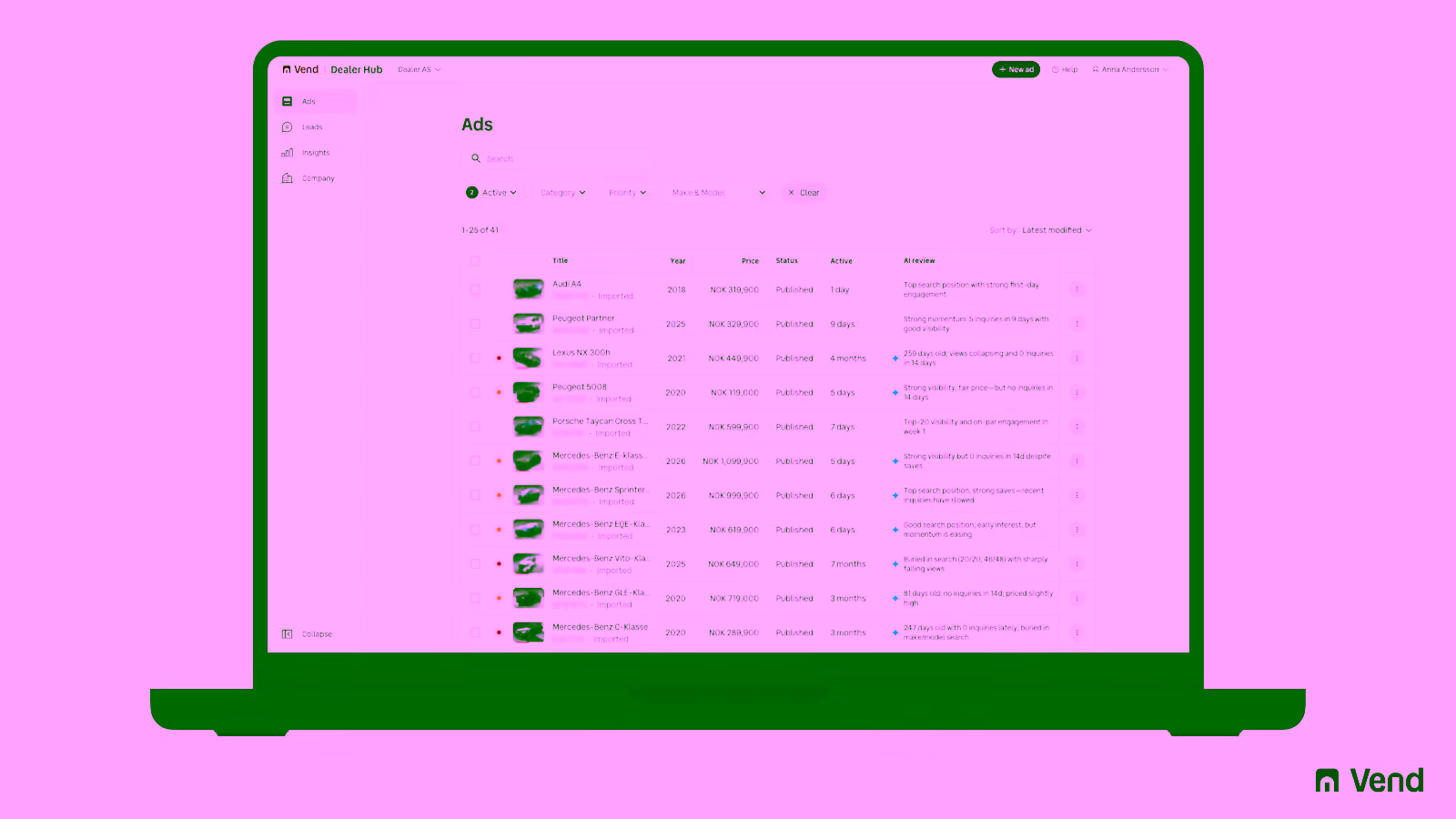Click the AI sparkle icon for Mercedes-Benz Sprinter
Viewport: 1456px width, 819px height.
point(895,495)
